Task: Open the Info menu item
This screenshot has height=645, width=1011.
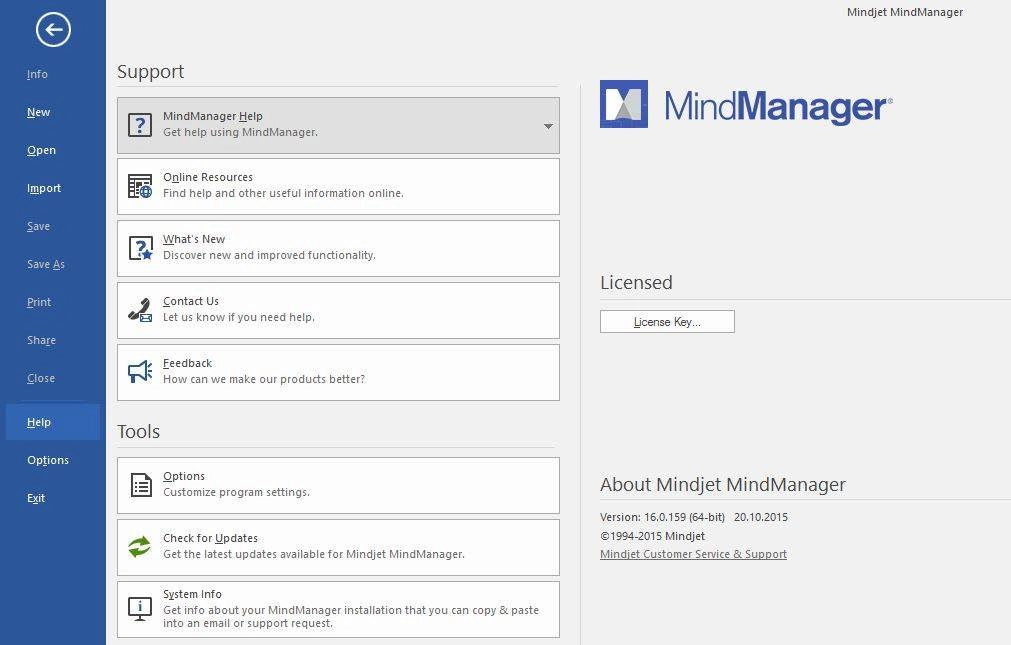Action: pyautogui.click(x=37, y=74)
